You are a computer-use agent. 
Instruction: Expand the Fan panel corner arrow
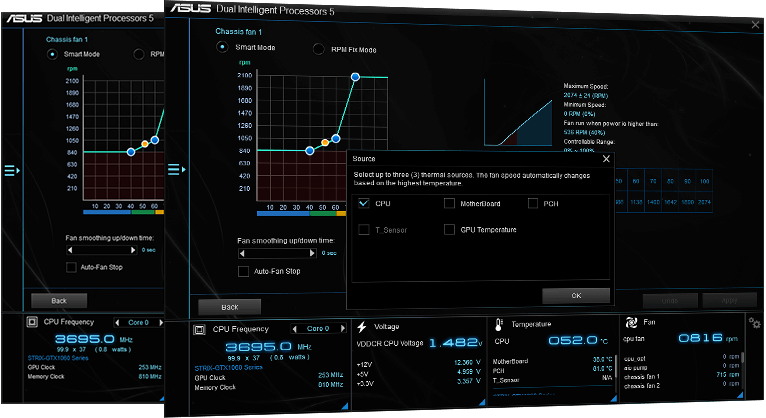click(740, 395)
